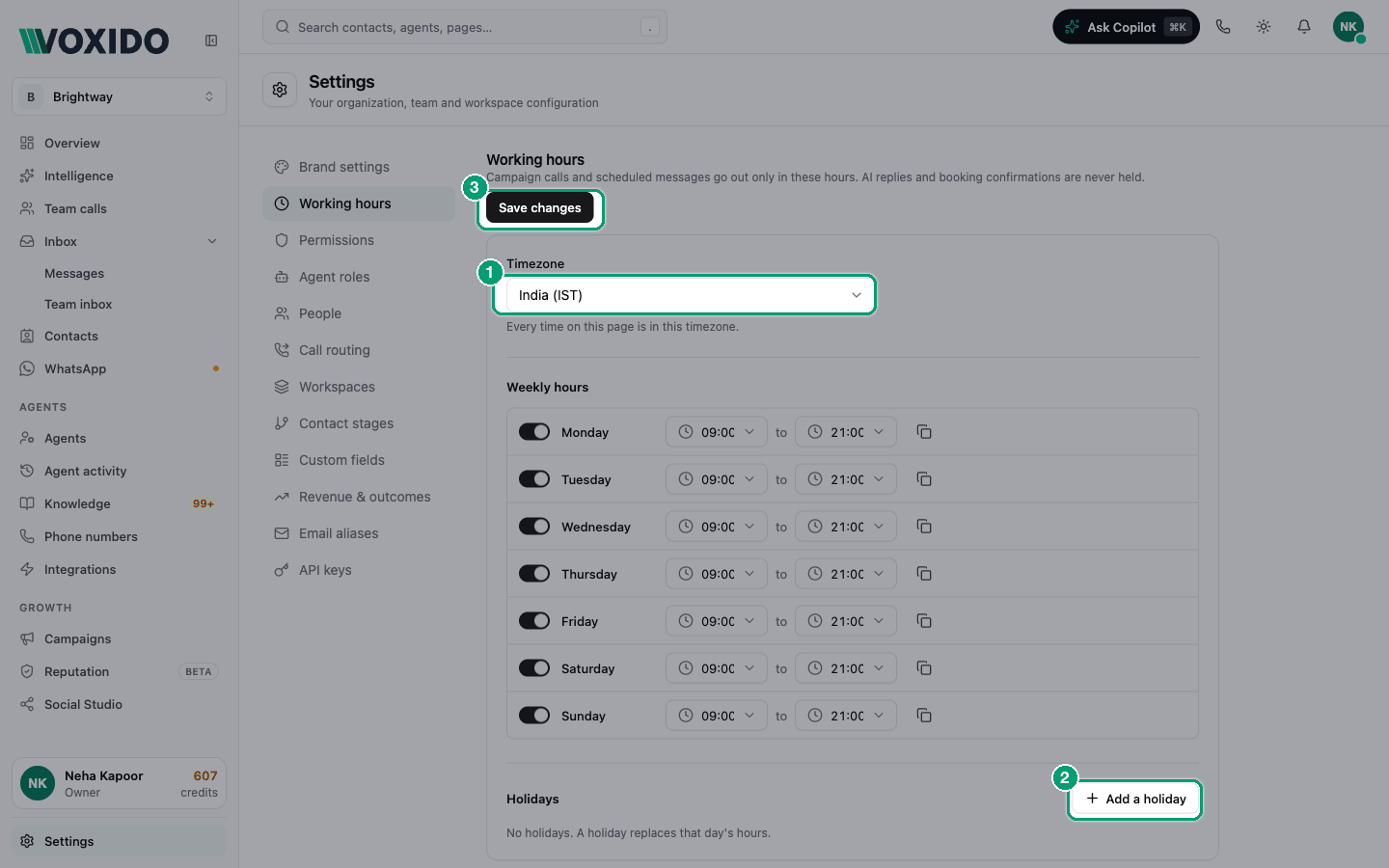Copy Monday hours to other days

pyautogui.click(x=924, y=432)
